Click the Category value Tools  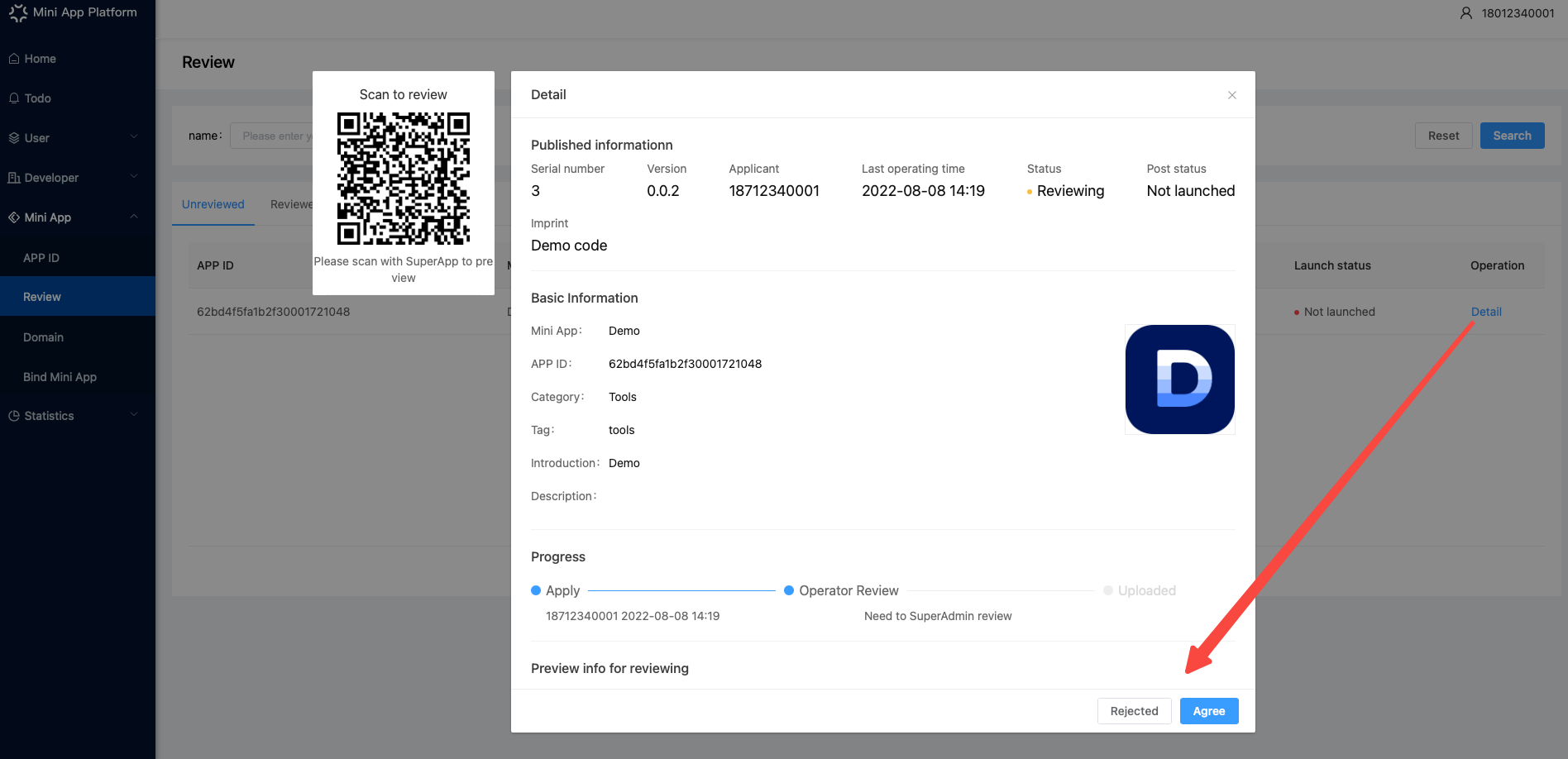(x=623, y=397)
